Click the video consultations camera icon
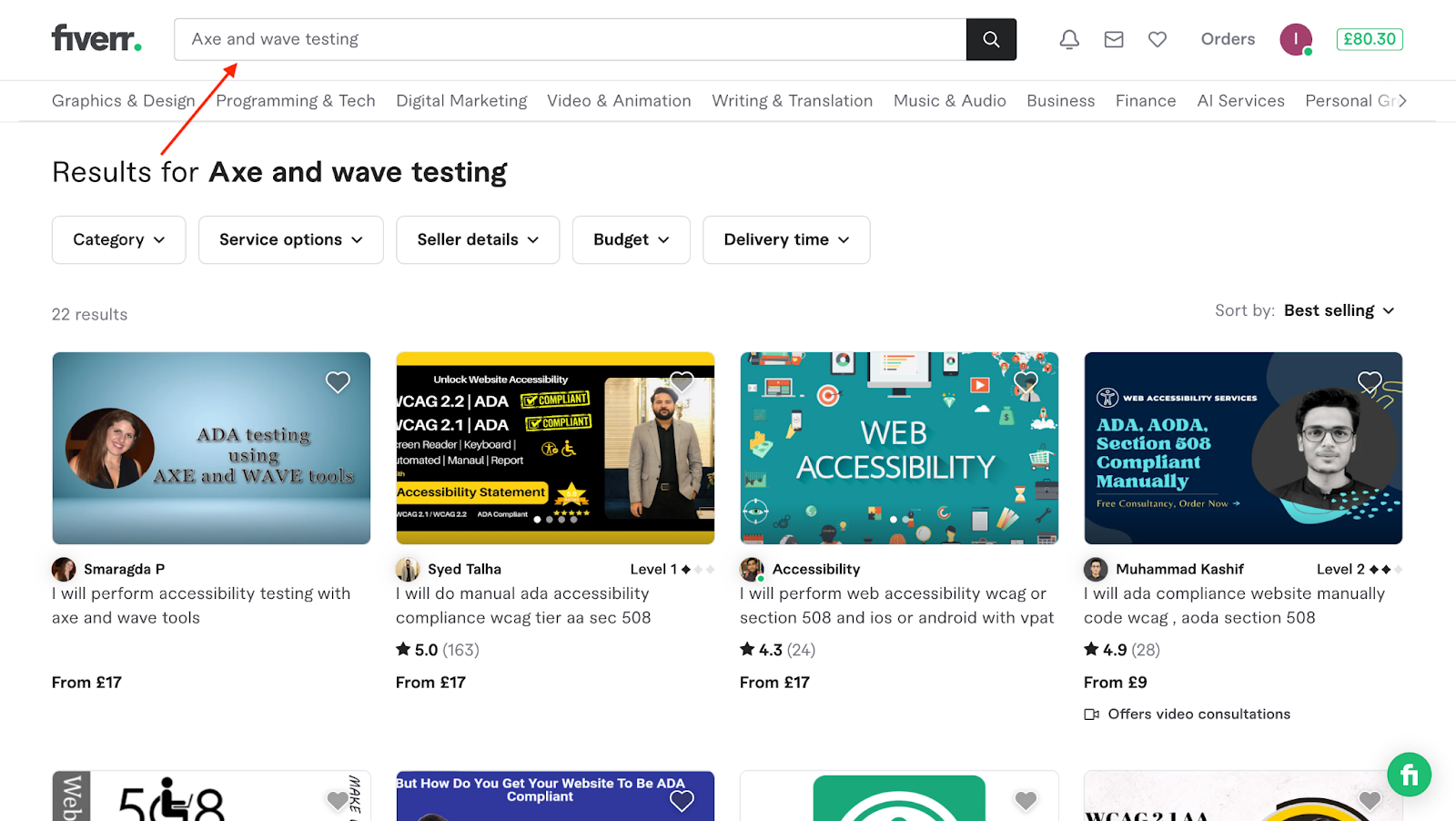Screen dimensions: 1456x821 tap(1092, 715)
